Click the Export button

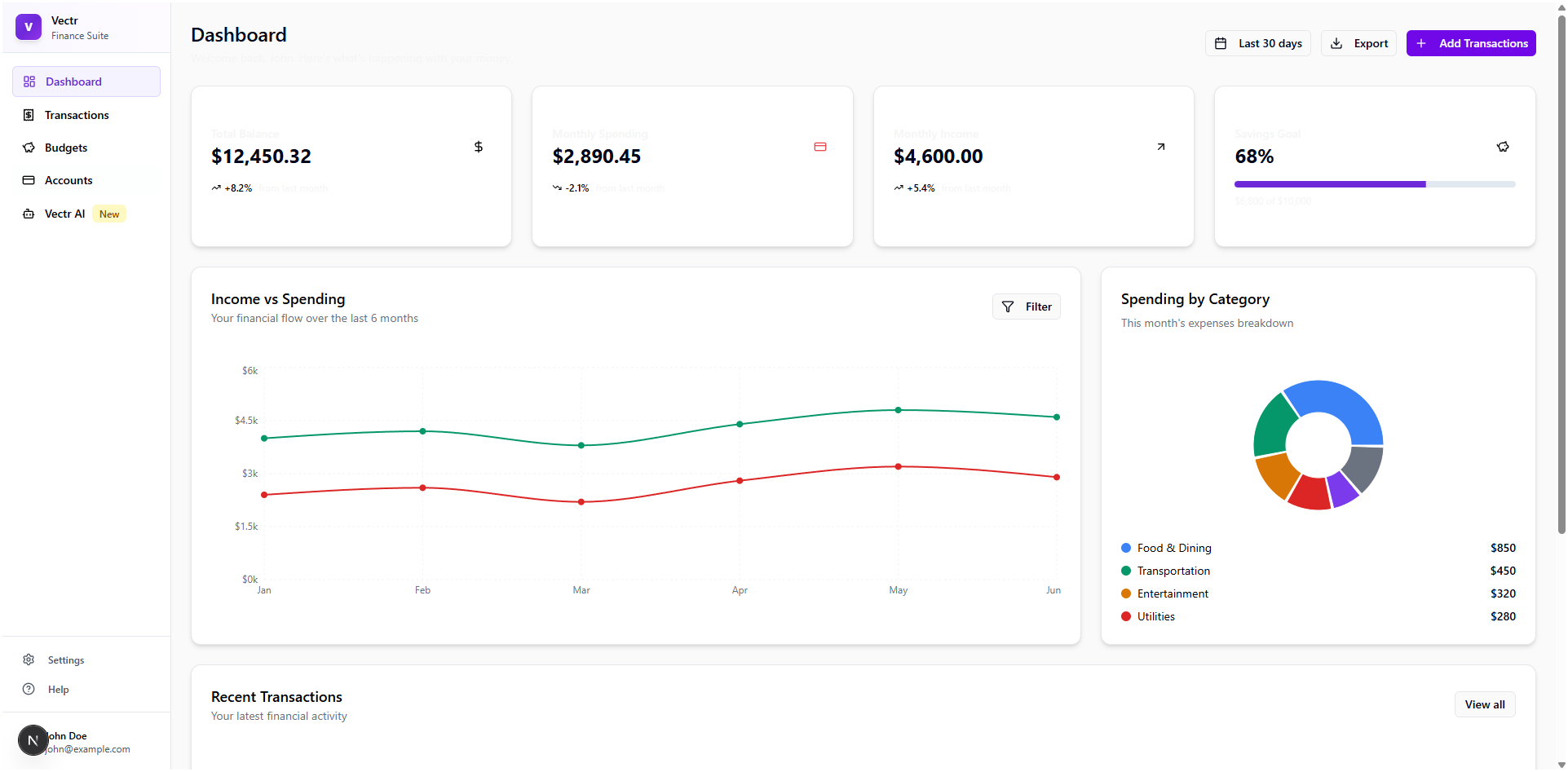(x=1358, y=43)
